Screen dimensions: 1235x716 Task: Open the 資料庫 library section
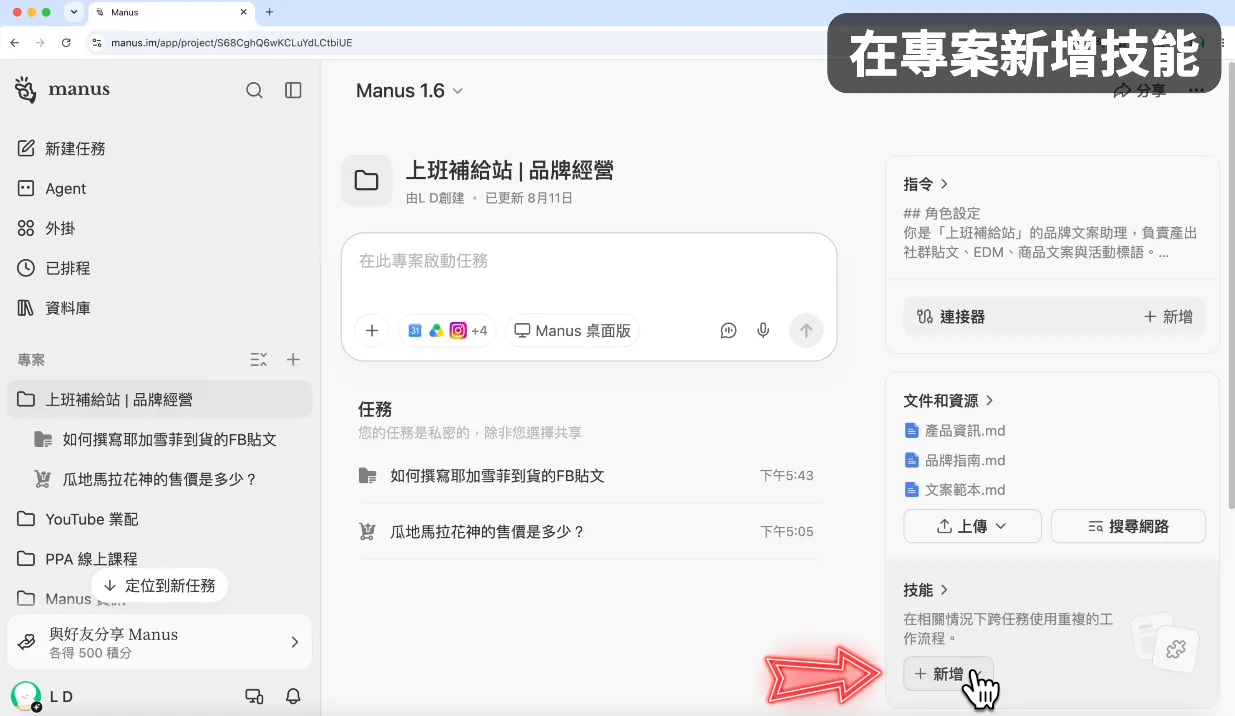pyautogui.click(x=160, y=308)
